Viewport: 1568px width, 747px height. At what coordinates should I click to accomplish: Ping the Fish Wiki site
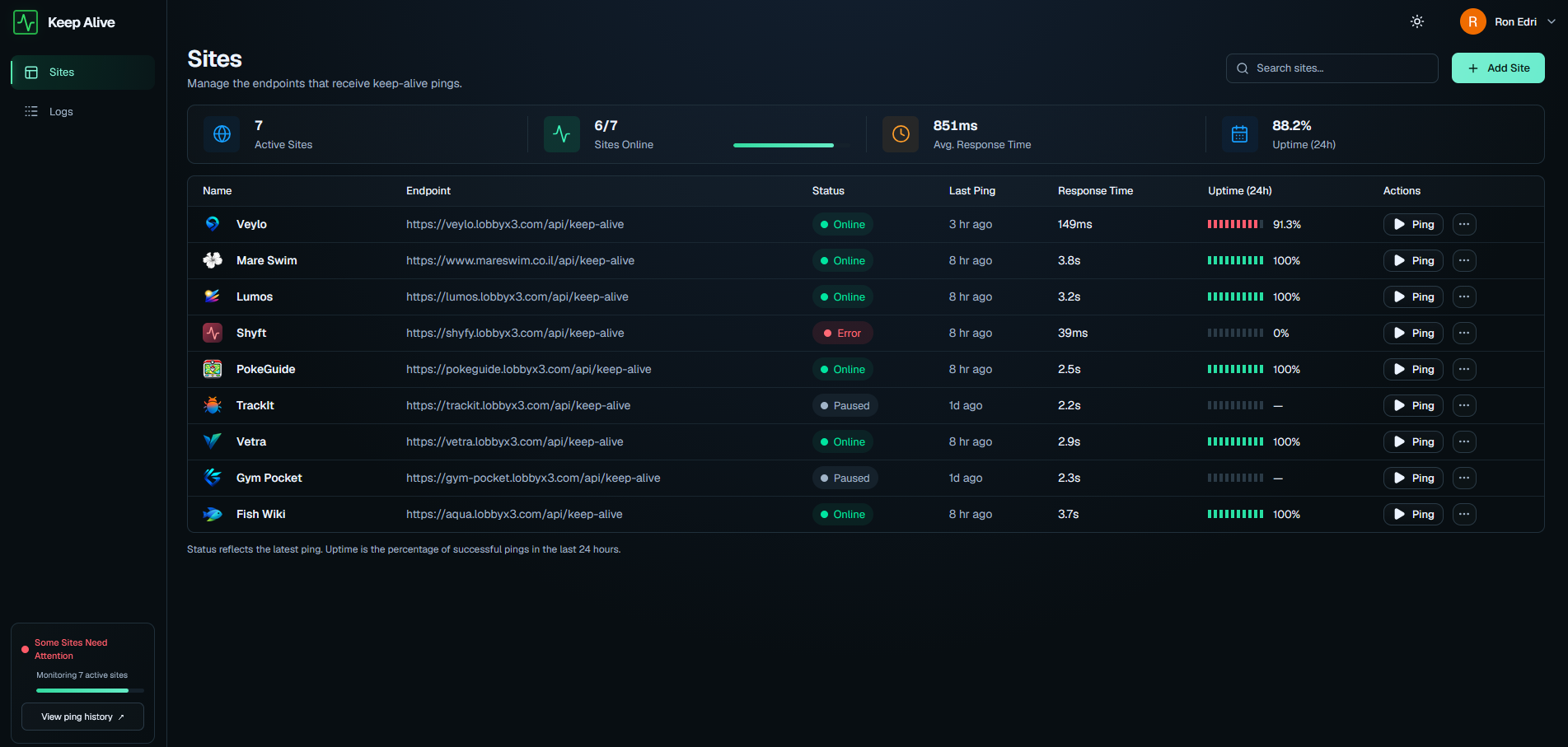1413,514
